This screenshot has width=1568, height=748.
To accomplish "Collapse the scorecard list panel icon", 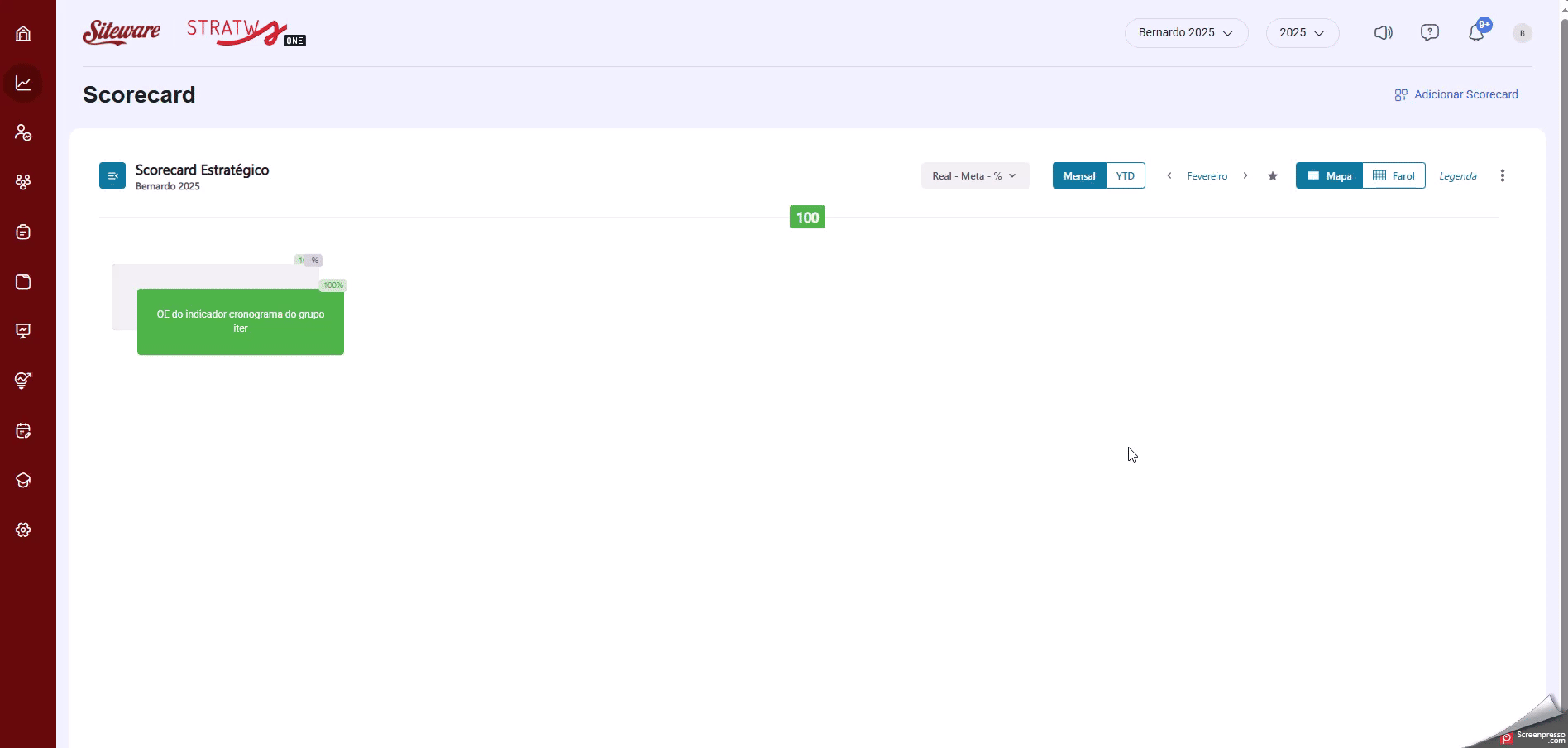I will 112,176.
